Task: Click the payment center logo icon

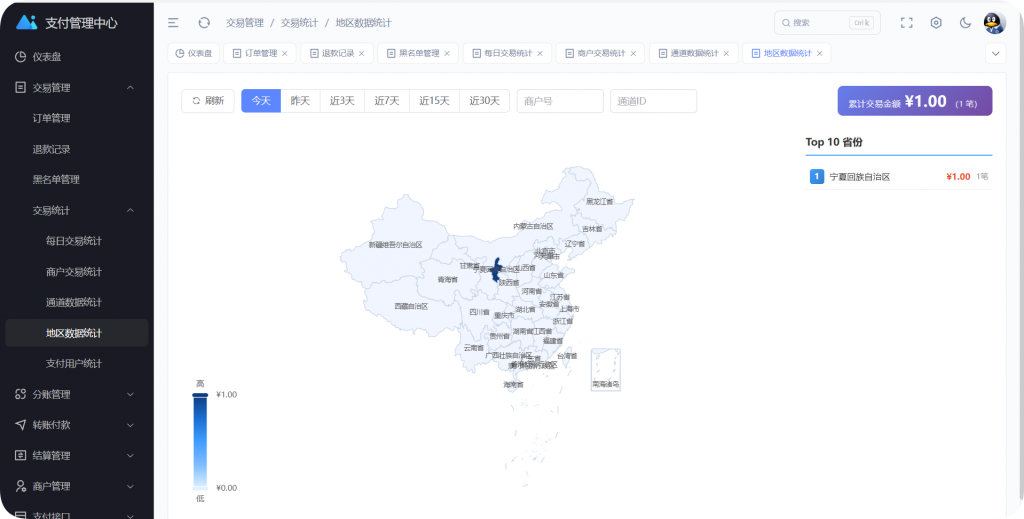Action: point(27,22)
